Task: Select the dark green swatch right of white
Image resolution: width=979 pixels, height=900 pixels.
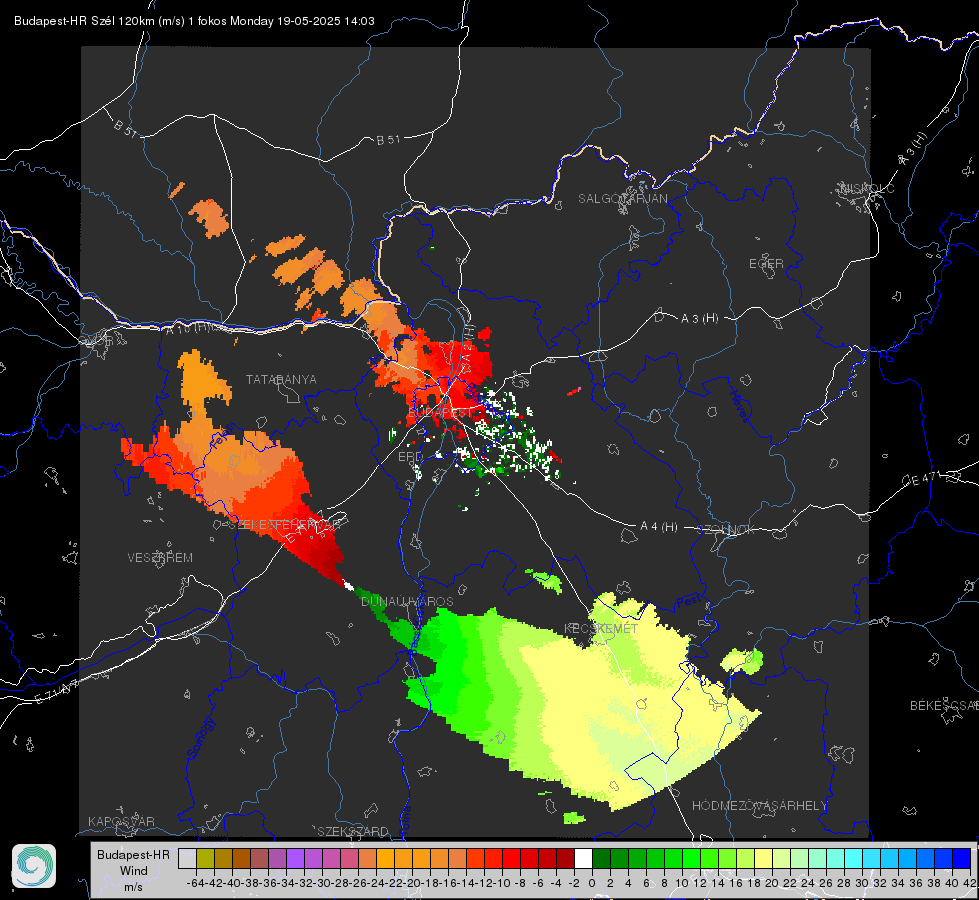Action: coord(601,859)
